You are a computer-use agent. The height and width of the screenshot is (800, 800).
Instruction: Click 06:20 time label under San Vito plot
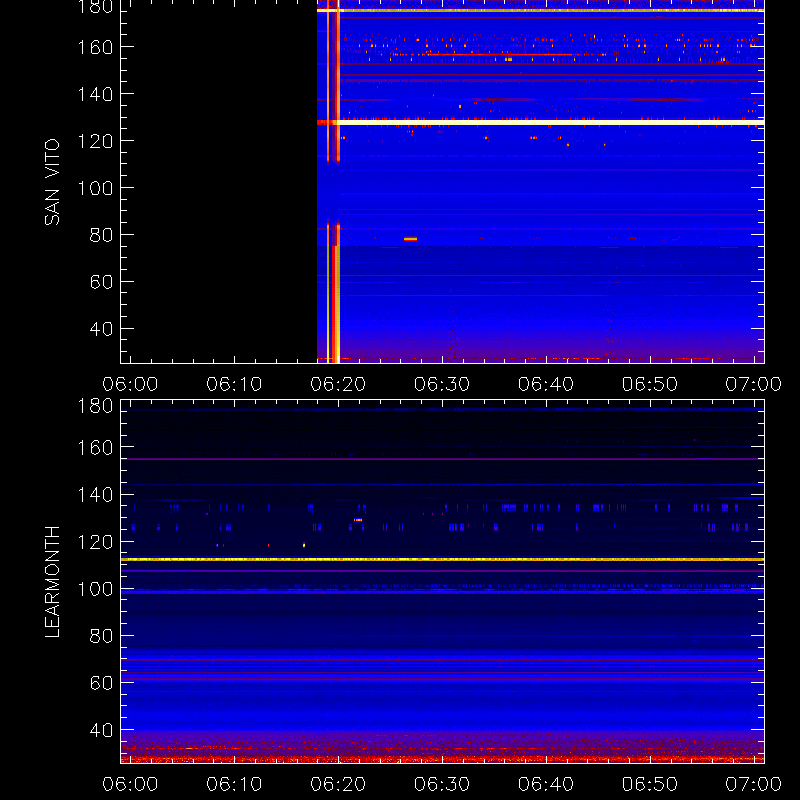[x=338, y=384]
